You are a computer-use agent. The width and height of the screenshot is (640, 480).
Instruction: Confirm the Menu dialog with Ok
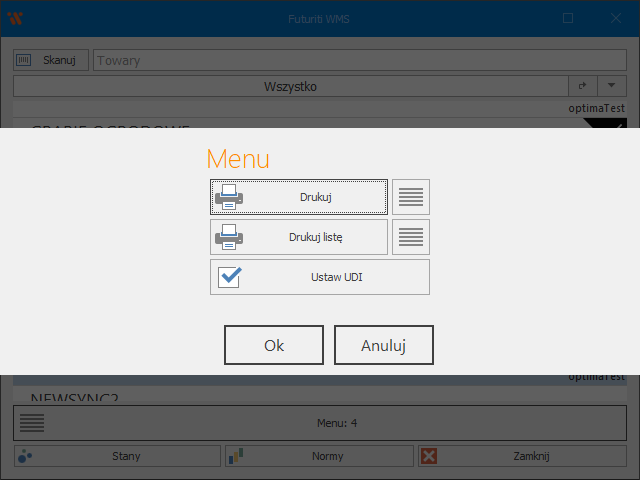274,345
